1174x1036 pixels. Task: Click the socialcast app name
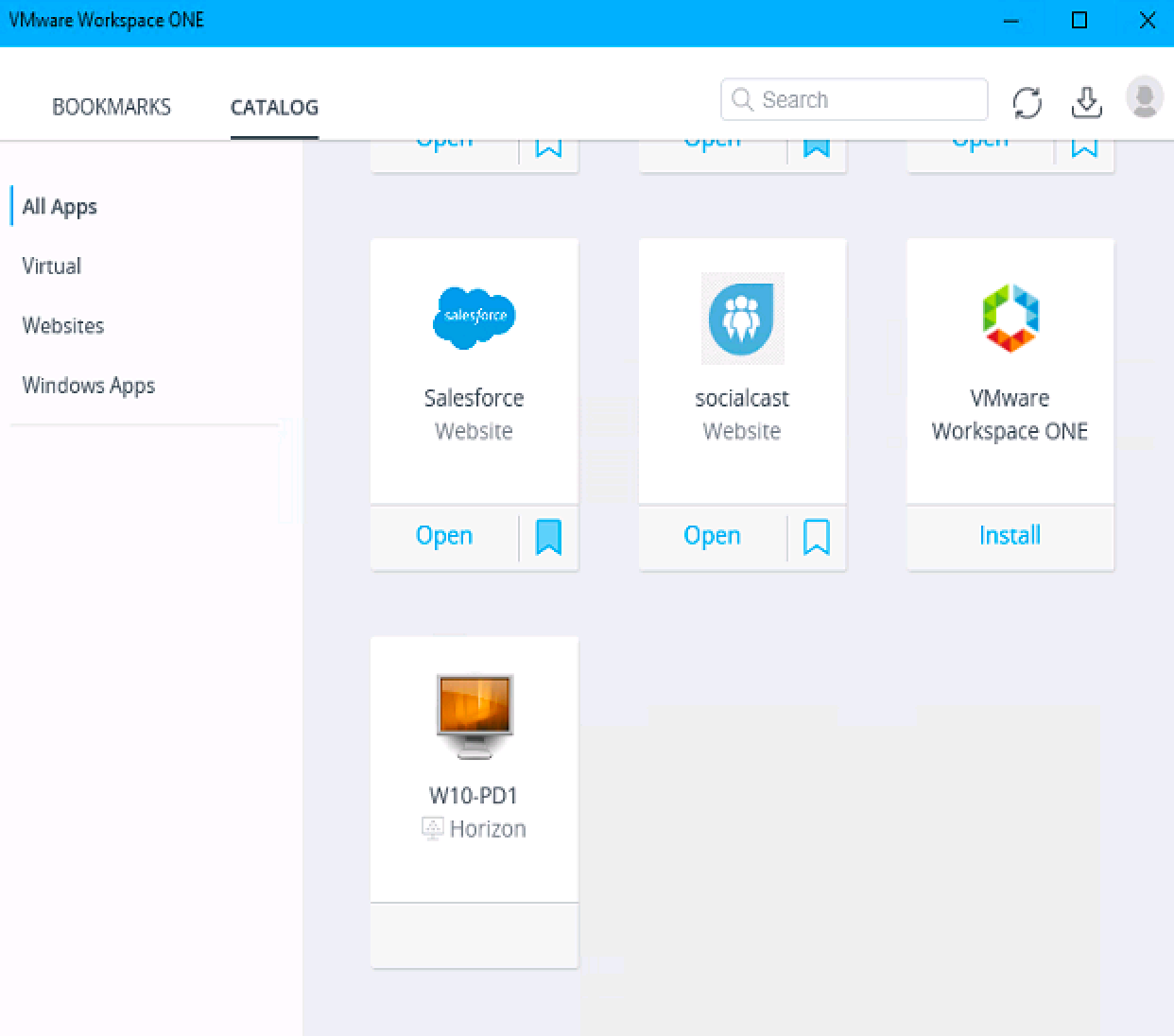742,398
